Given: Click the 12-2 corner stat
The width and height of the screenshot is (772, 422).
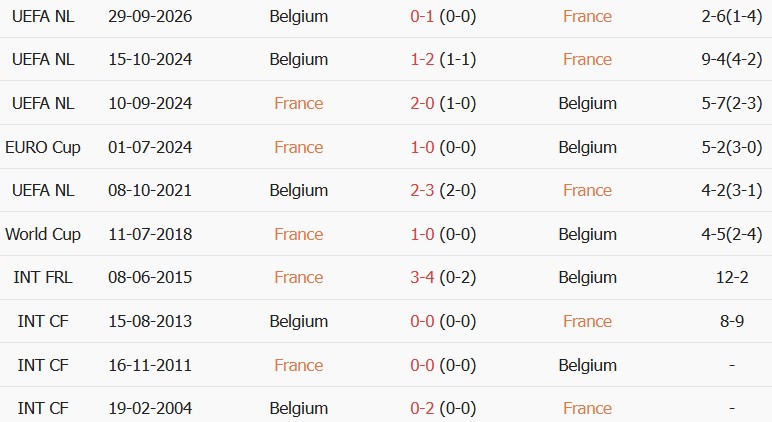Looking at the screenshot, I should 732,277.
